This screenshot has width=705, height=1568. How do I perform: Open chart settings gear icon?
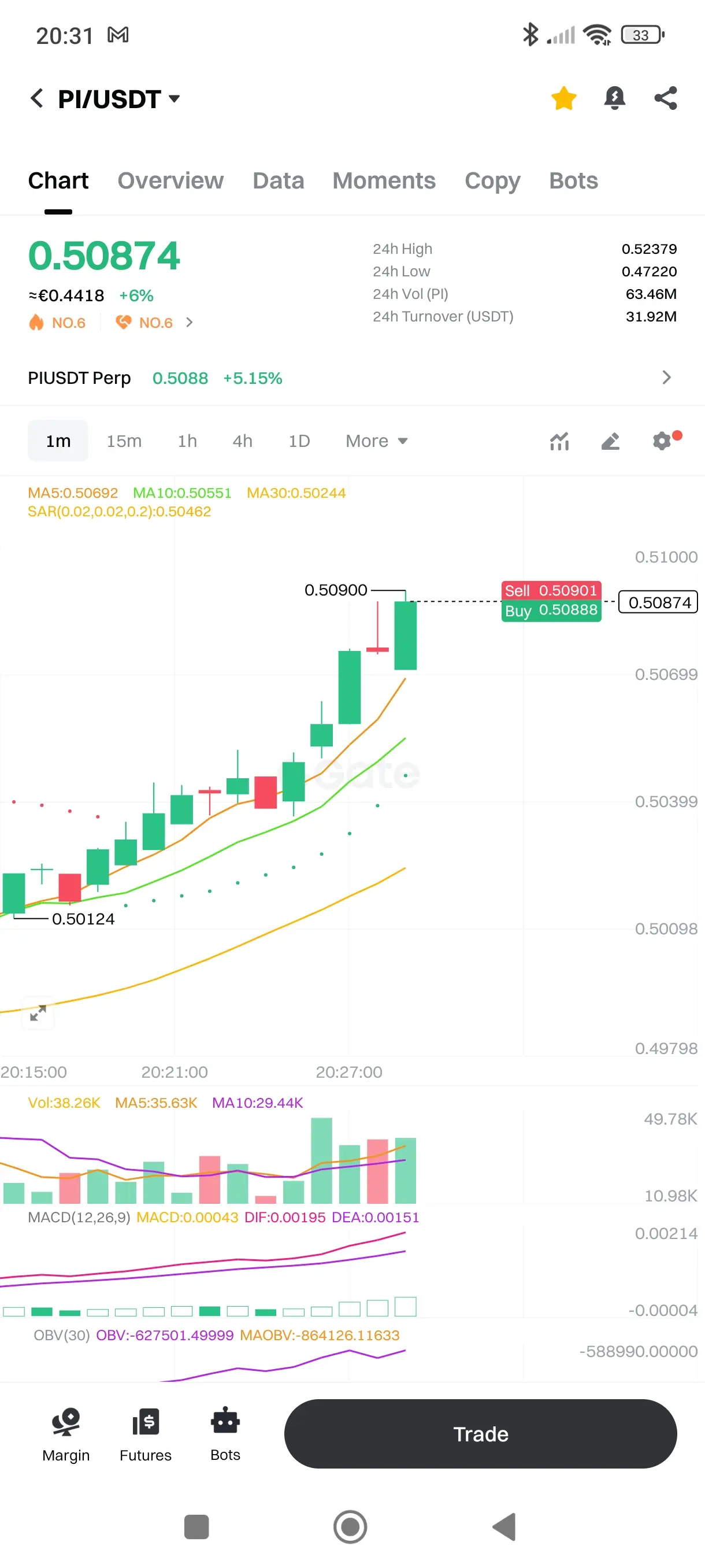[x=662, y=440]
